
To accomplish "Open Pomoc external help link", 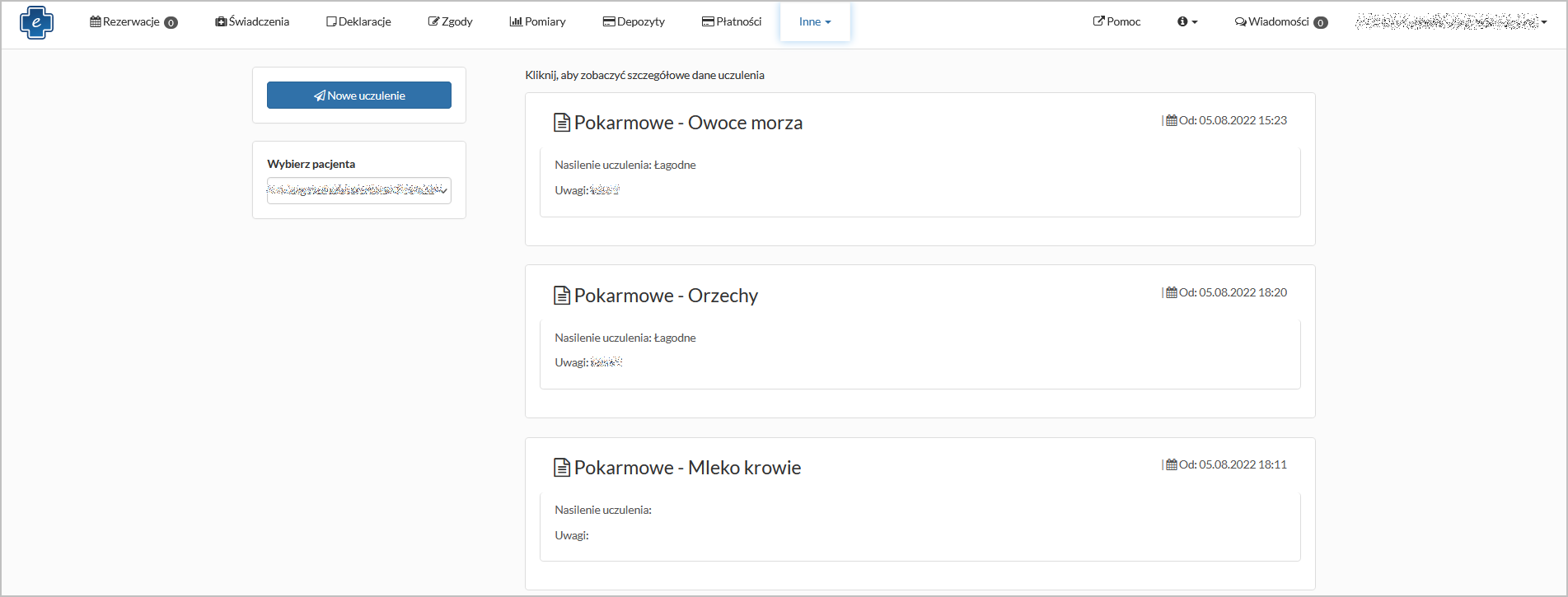I will [x=1116, y=22].
